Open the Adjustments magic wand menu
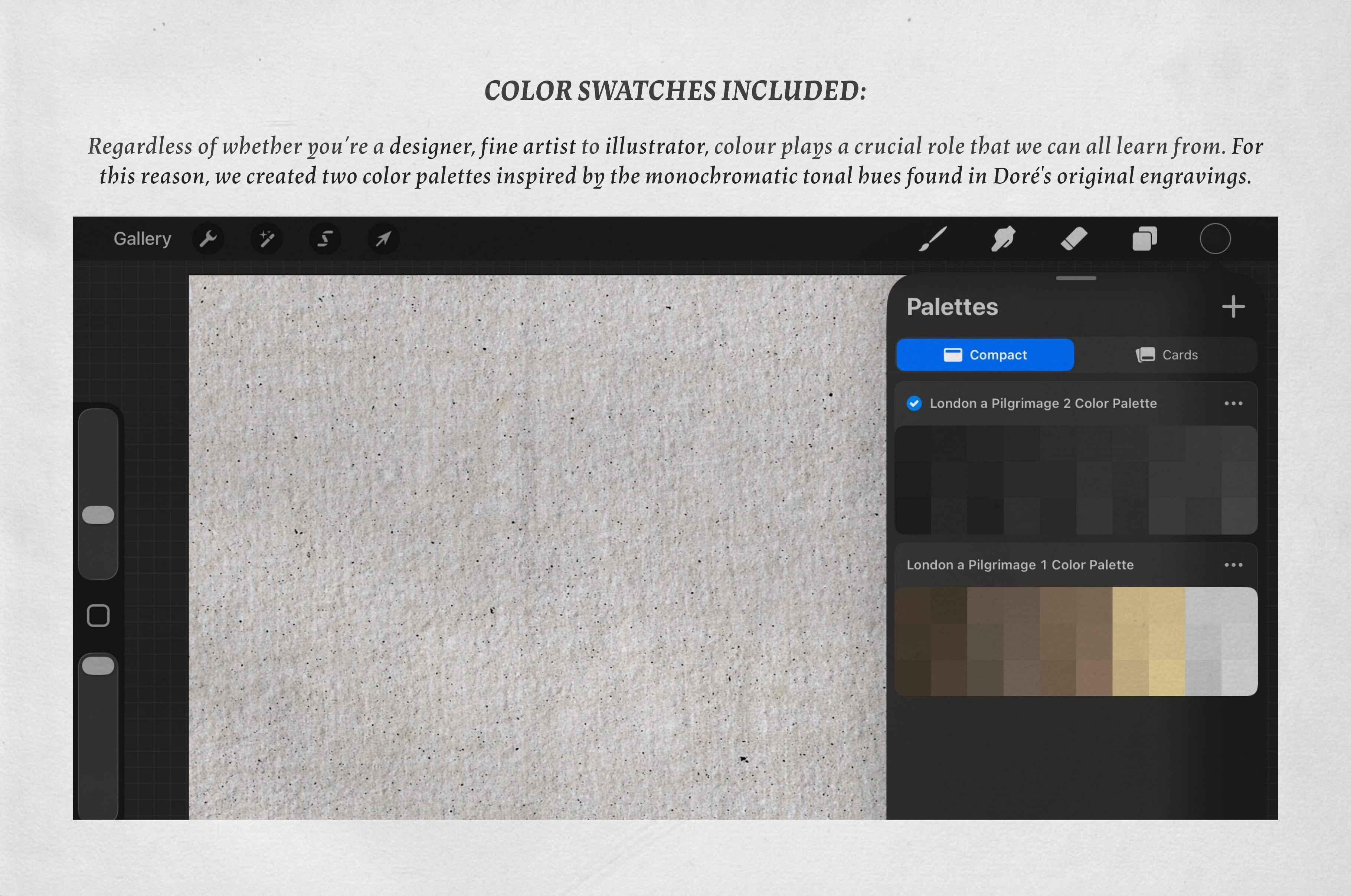The height and width of the screenshot is (896, 1351). (267, 238)
